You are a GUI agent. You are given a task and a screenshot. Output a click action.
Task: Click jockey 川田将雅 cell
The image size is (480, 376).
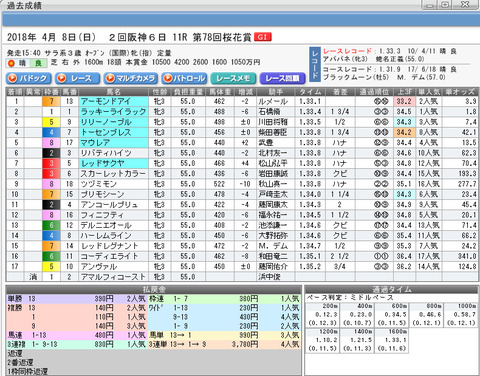[x=275, y=122]
